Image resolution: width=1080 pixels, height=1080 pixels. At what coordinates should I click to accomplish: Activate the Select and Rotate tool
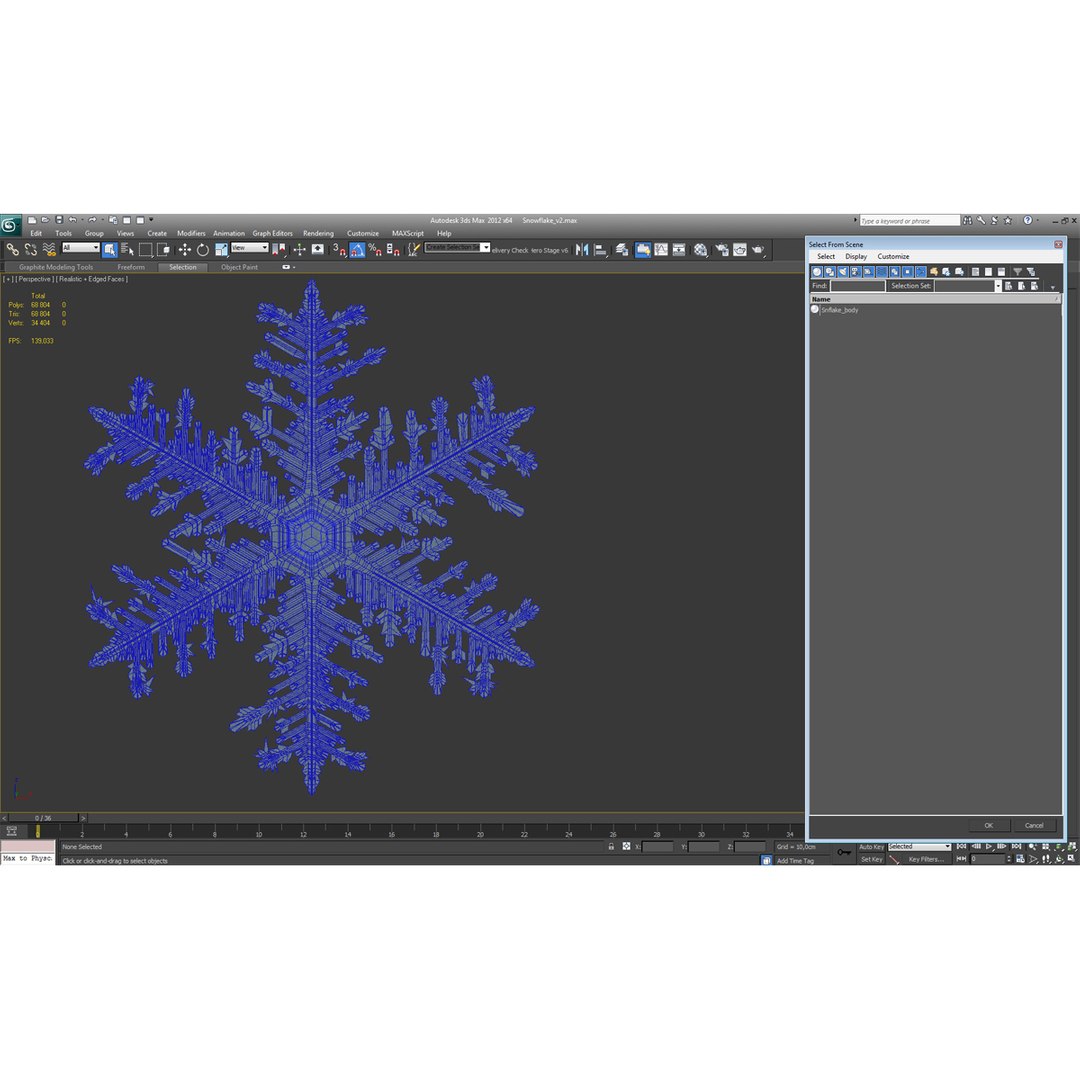[x=202, y=249]
